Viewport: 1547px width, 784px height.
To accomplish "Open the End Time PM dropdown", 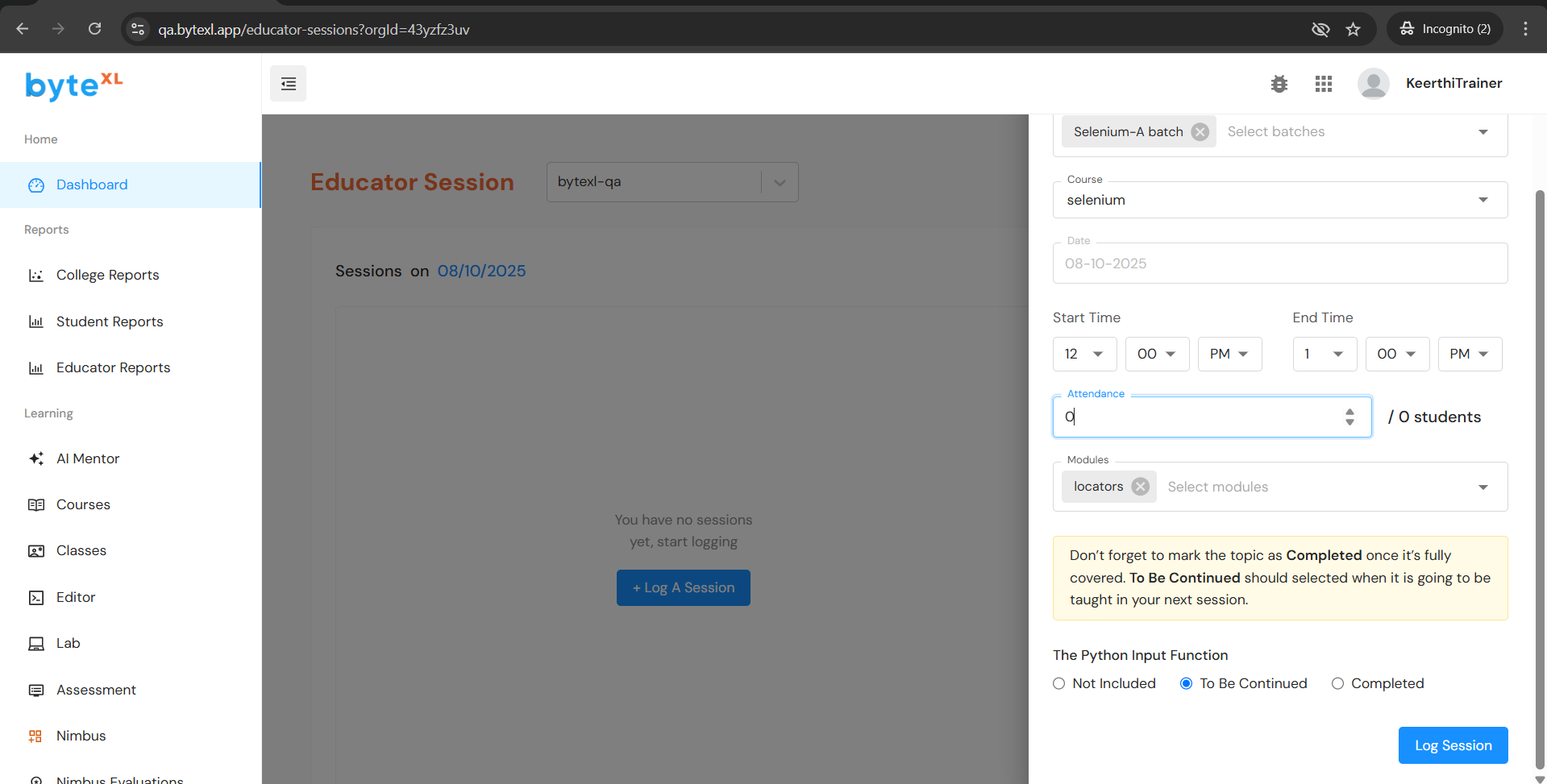I will [1469, 354].
